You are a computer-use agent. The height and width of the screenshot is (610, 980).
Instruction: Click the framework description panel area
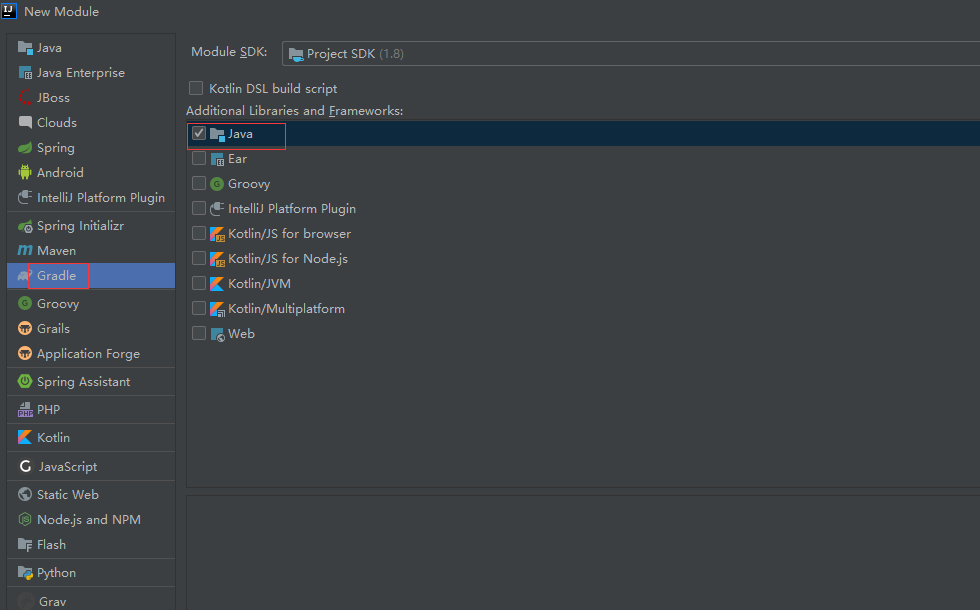[583, 552]
